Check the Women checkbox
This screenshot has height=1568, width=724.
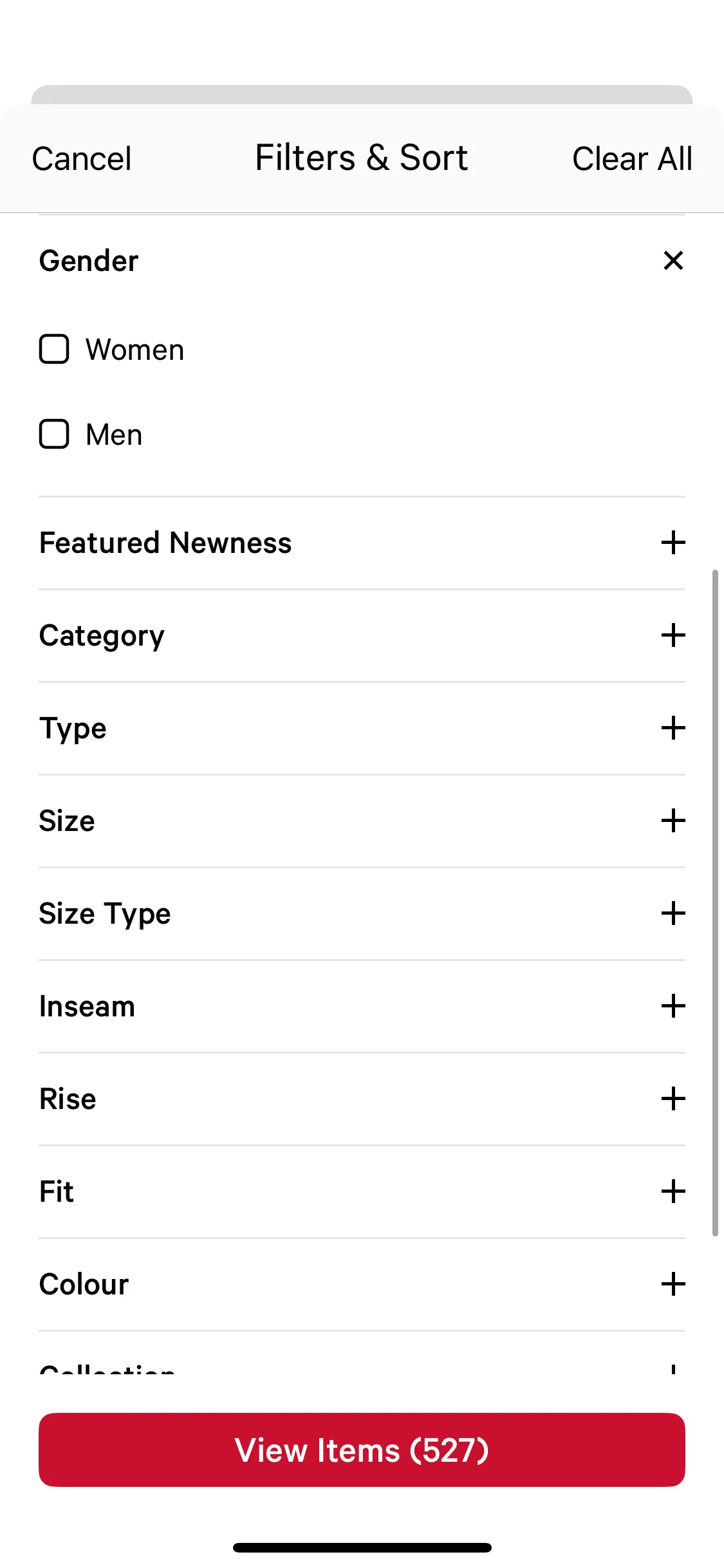point(54,350)
